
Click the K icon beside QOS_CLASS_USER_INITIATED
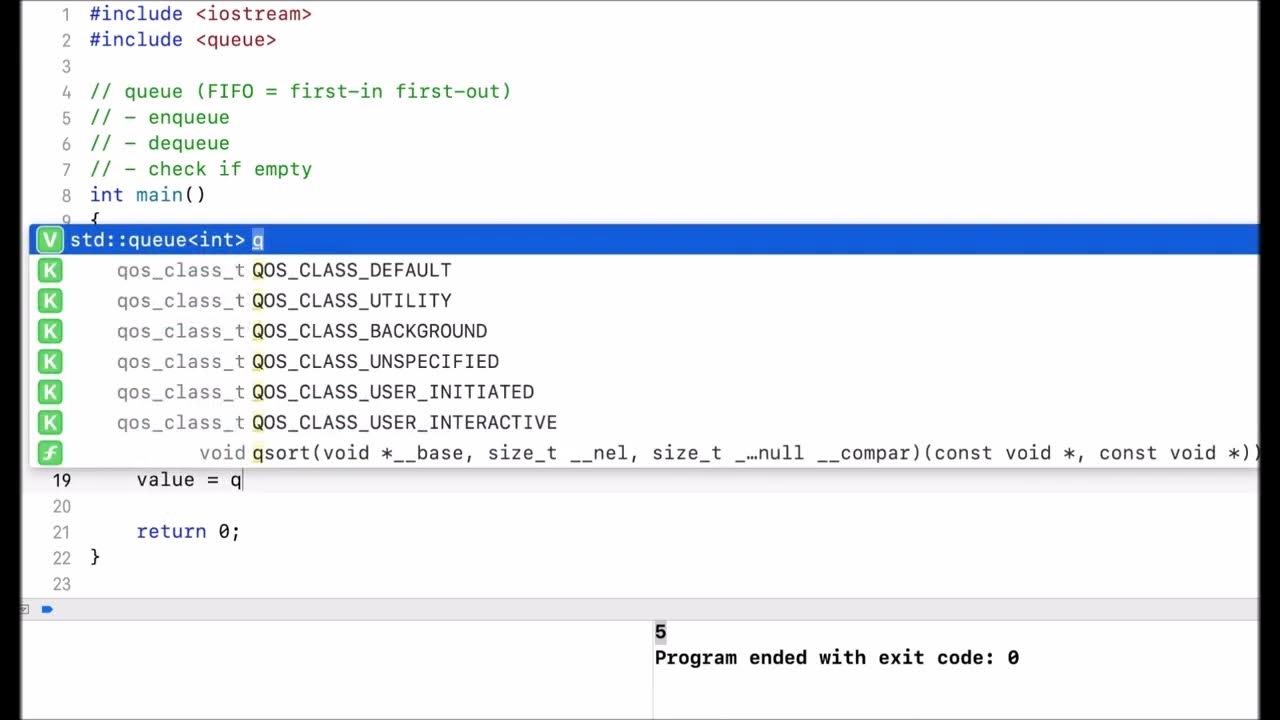click(x=49, y=392)
